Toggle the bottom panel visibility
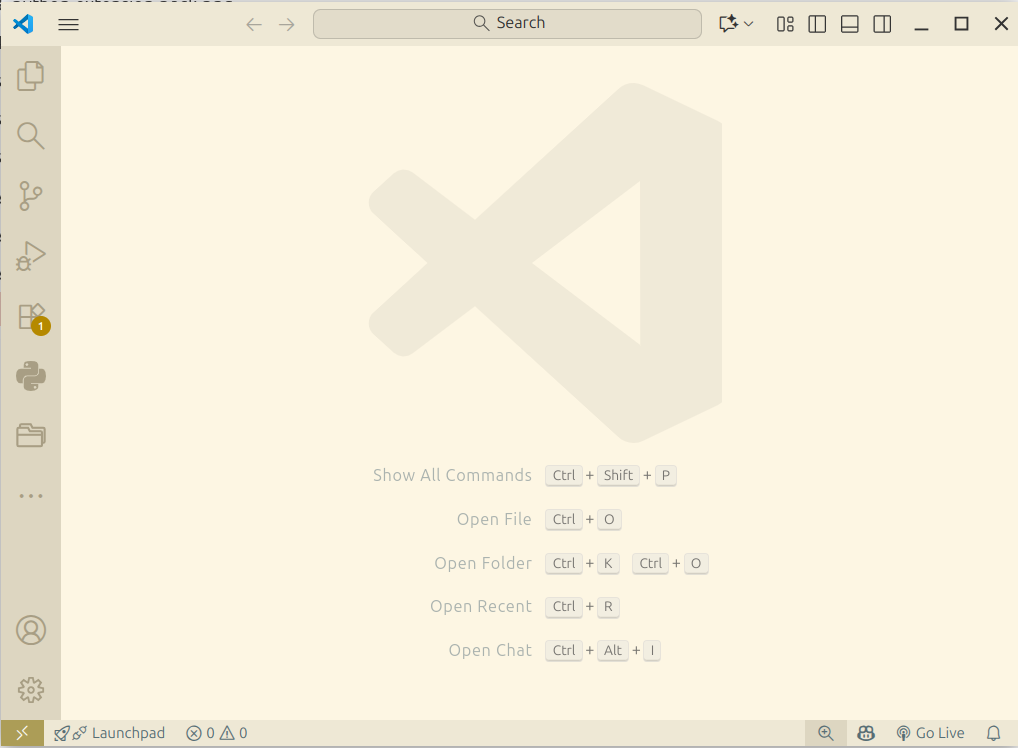The image size is (1018, 748). (x=850, y=24)
